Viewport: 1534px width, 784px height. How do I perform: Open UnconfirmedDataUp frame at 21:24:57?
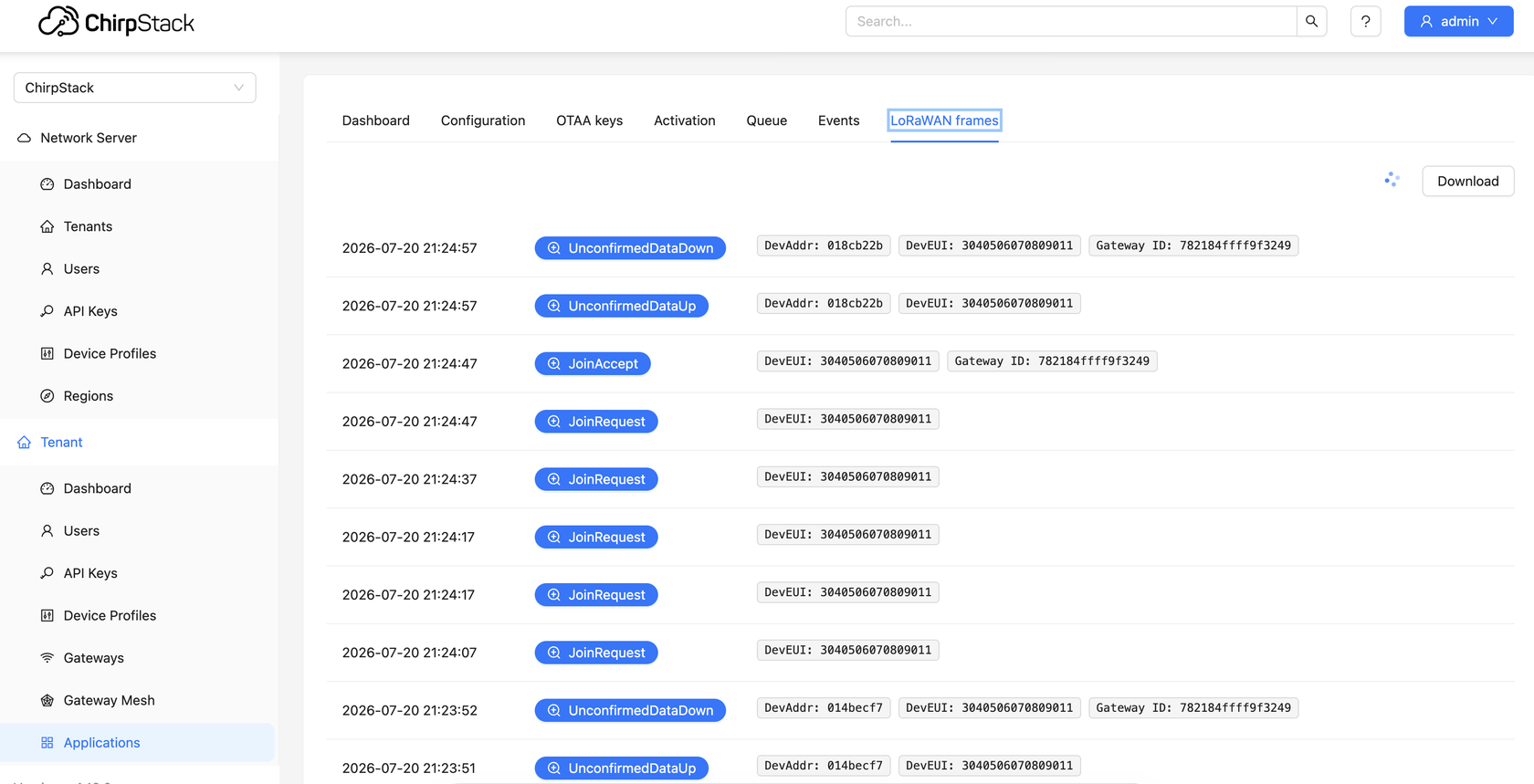click(x=621, y=306)
